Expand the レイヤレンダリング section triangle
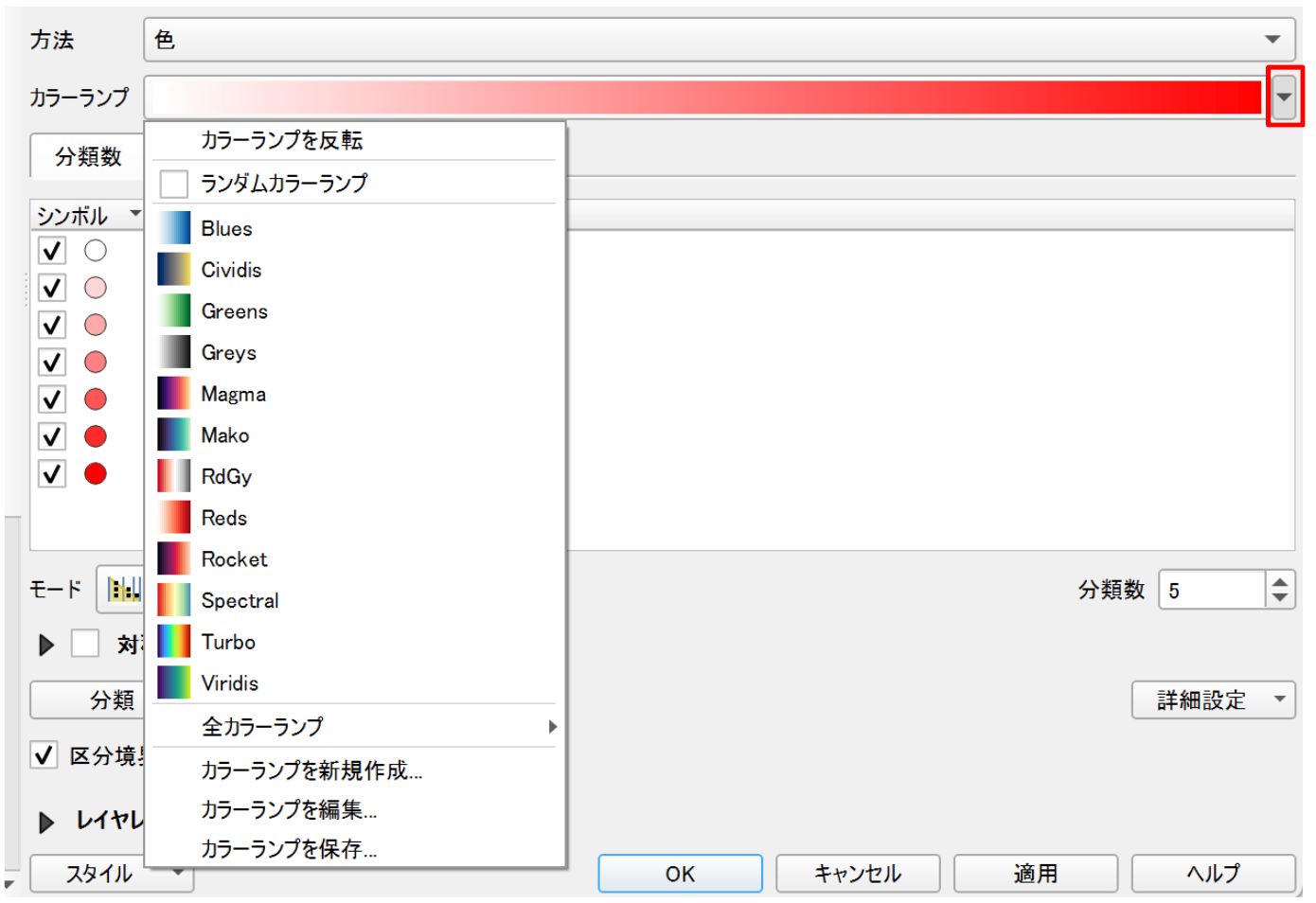This screenshot has height=903, width=1316. (x=45, y=822)
